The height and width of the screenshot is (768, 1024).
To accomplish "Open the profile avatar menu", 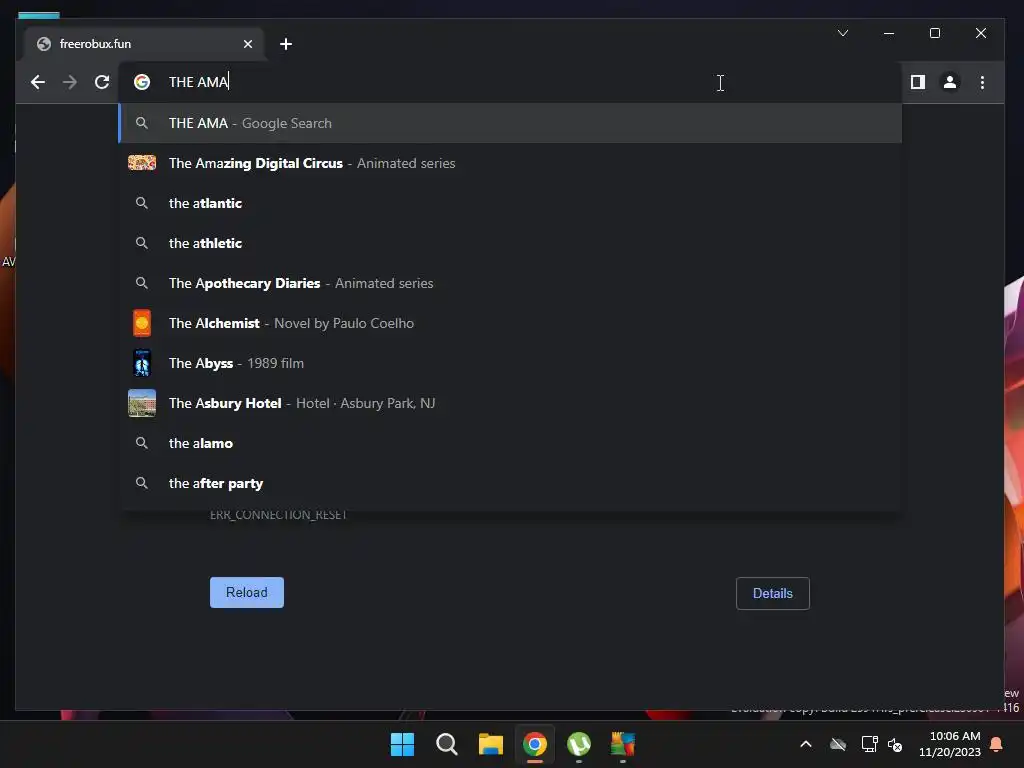I will tap(950, 82).
